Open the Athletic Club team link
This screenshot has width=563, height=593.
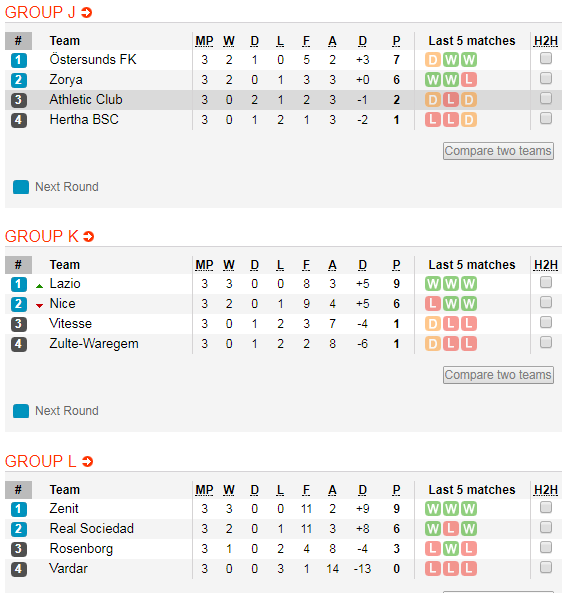[86, 99]
